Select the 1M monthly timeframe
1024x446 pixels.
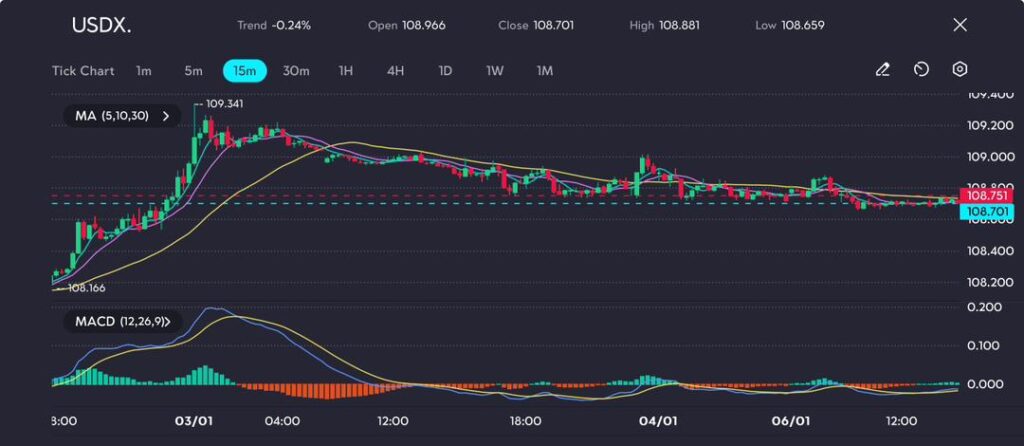[x=545, y=71]
